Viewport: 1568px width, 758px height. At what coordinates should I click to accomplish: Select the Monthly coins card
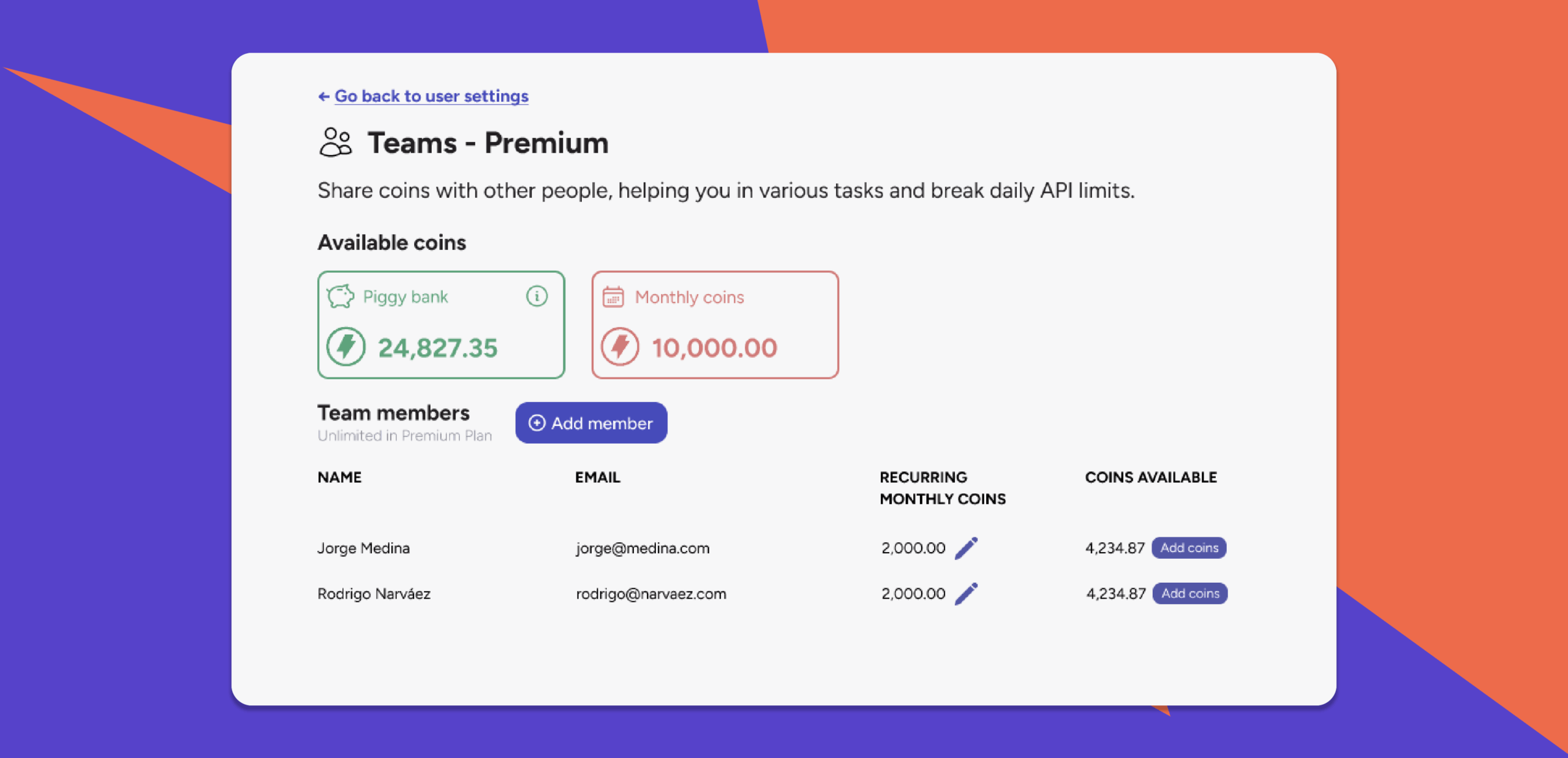click(x=715, y=325)
